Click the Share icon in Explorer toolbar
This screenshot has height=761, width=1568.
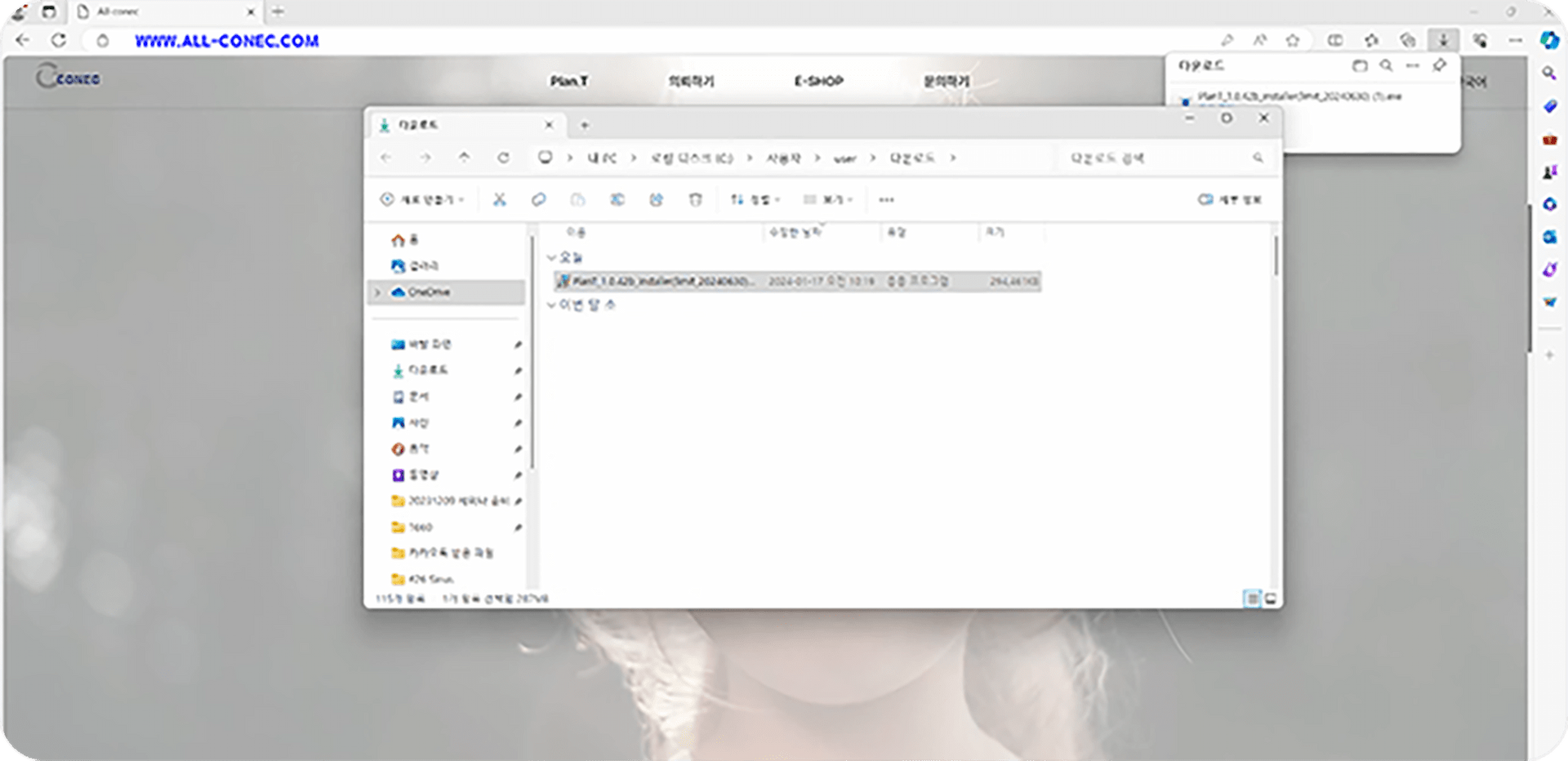[656, 199]
